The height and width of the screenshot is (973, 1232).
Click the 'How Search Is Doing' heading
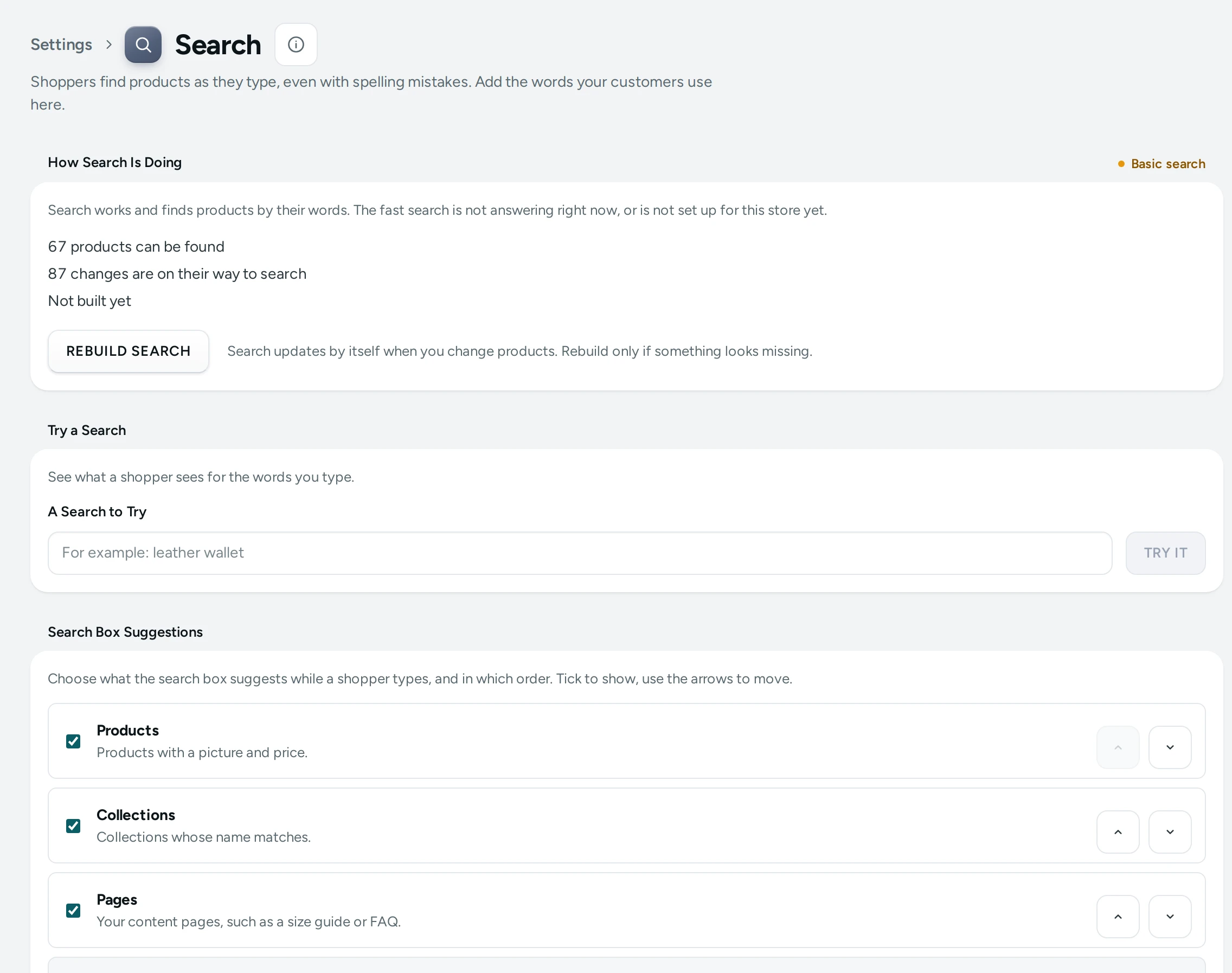114,162
